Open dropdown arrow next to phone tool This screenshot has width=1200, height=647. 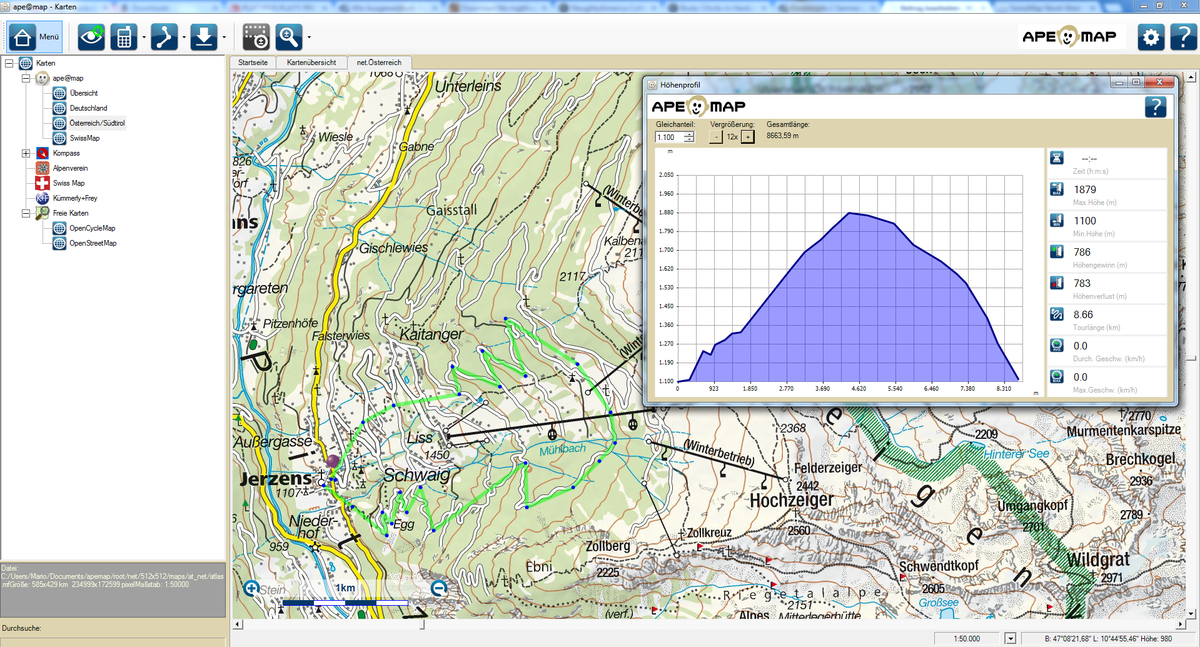(145, 38)
